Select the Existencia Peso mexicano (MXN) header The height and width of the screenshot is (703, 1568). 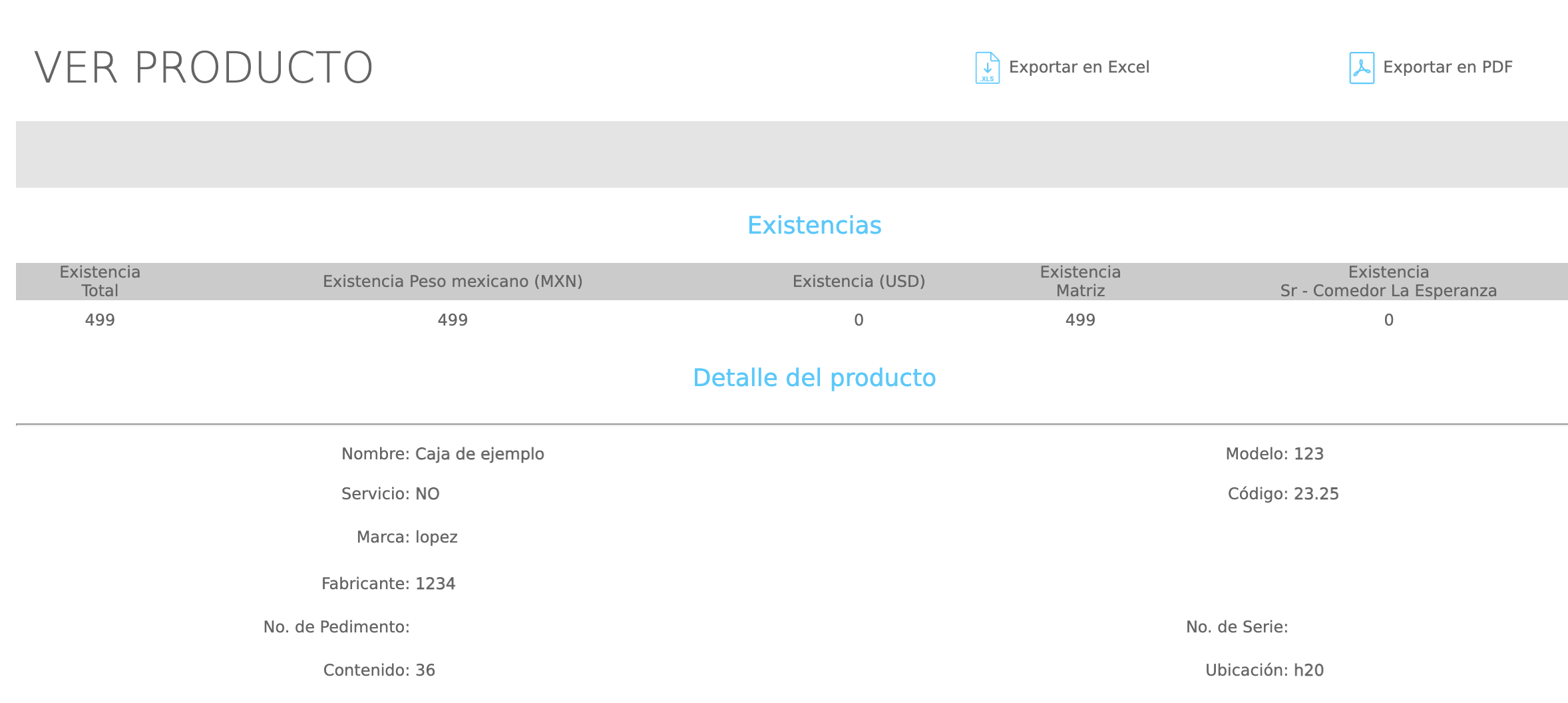[x=453, y=282]
